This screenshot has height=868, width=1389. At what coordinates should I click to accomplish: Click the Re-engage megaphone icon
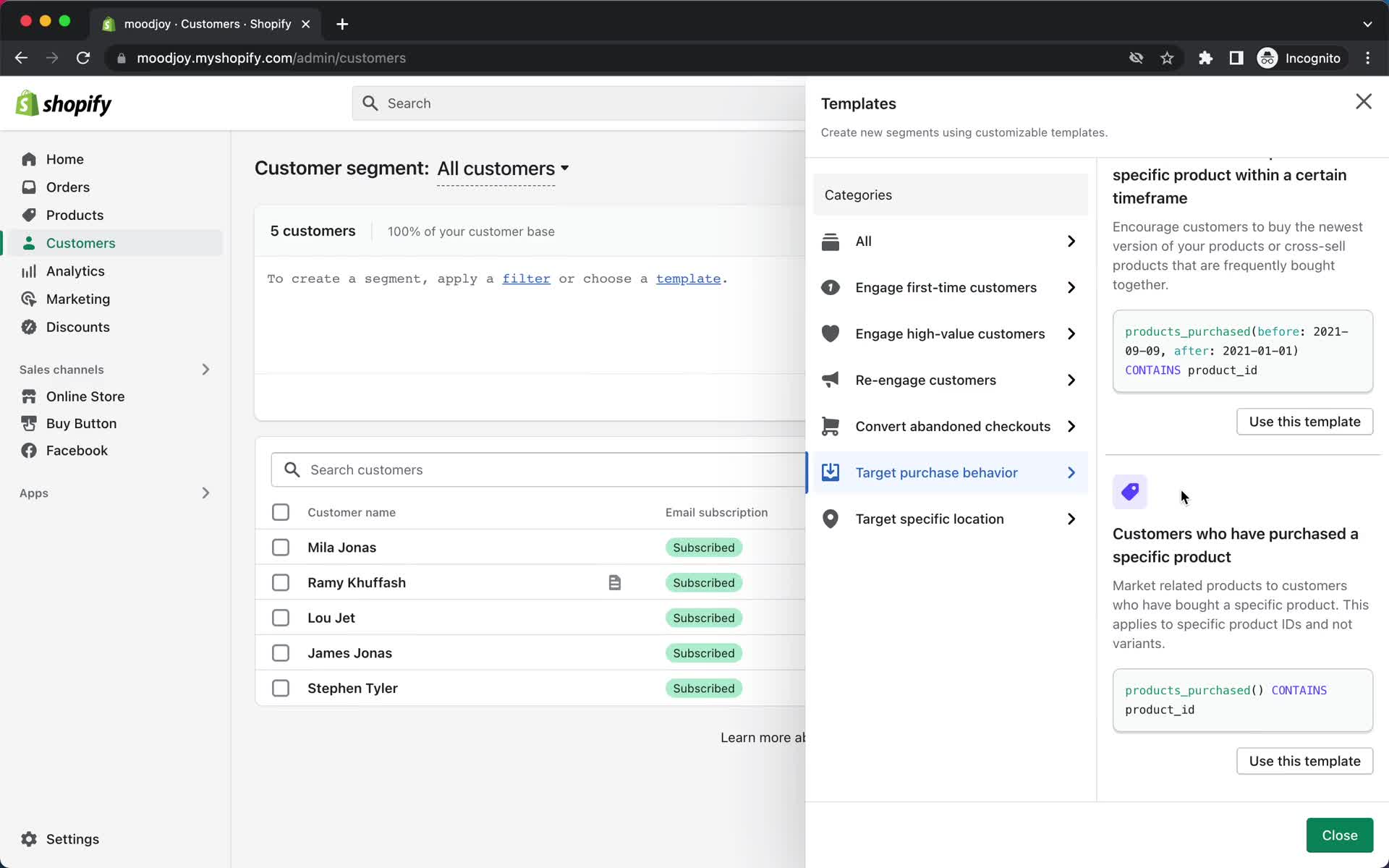point(831,380)
